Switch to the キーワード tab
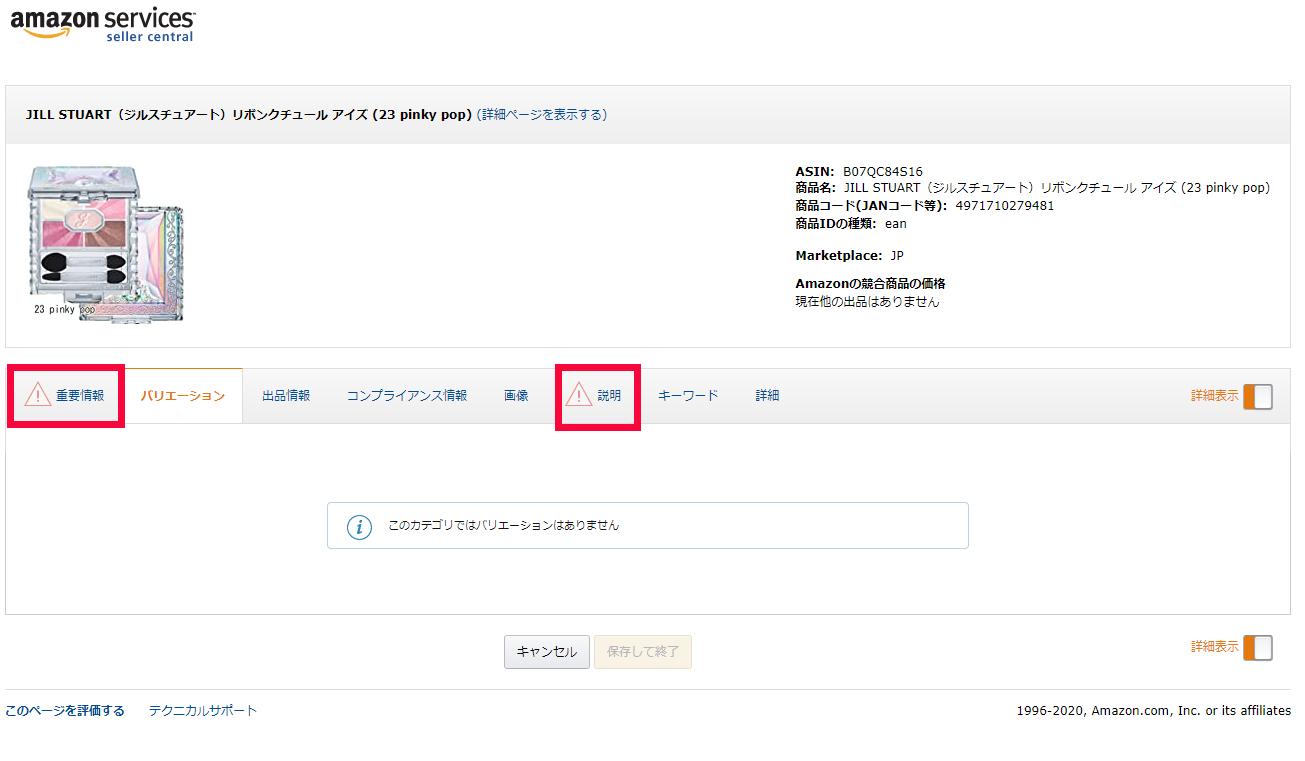 [688, 396]
